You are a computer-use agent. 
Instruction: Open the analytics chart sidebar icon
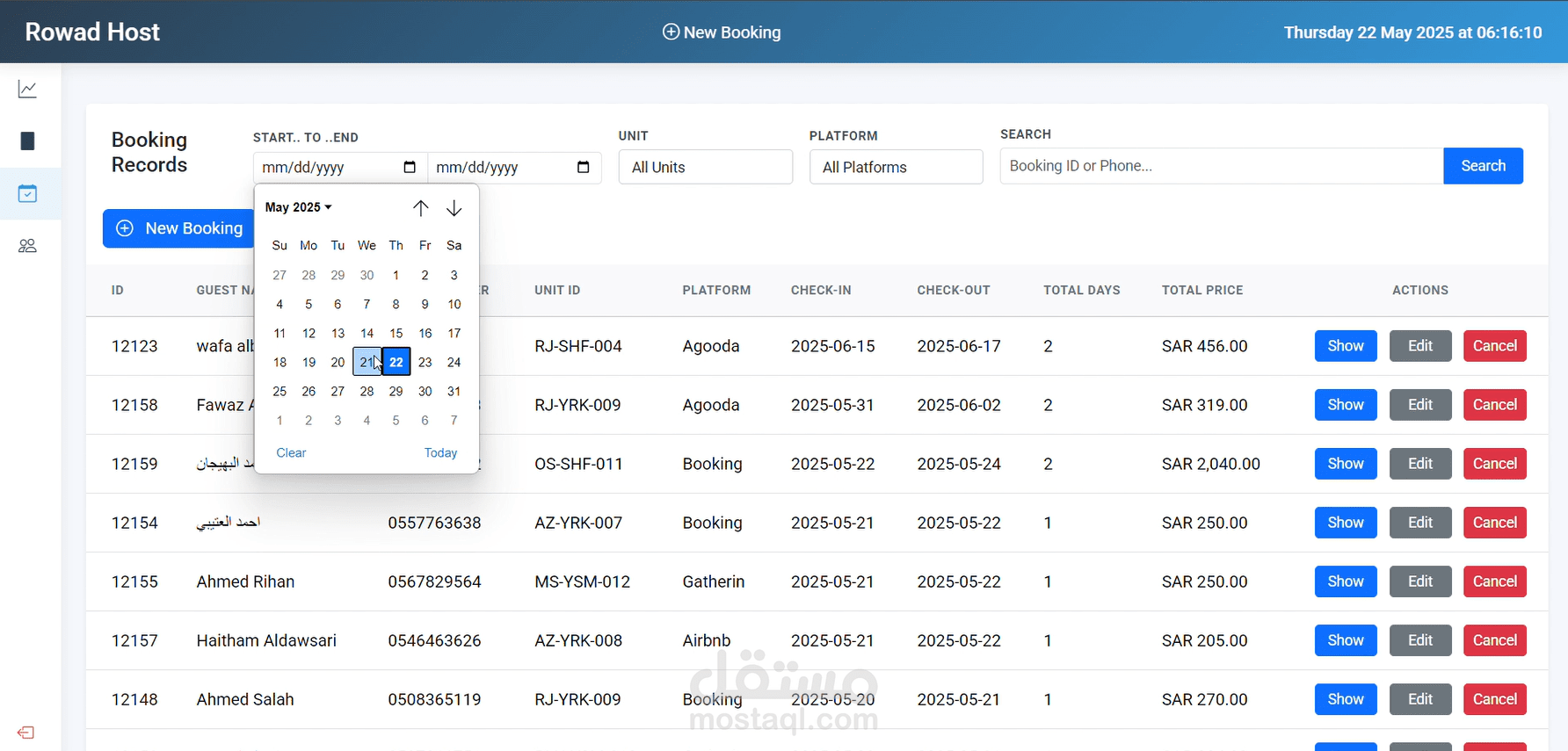coord(27,89)
